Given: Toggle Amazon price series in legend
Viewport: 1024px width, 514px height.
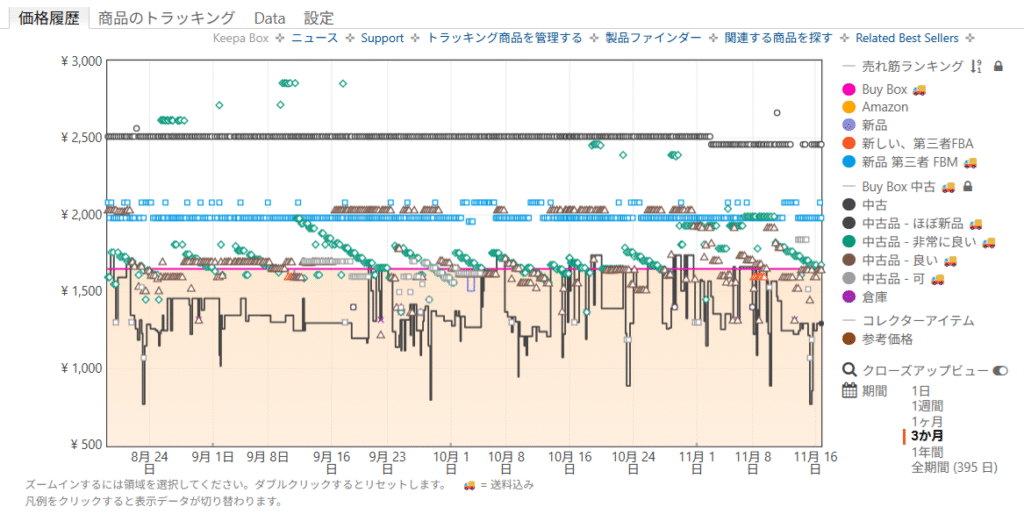Looking at the screenshot, I should pos(884,107).
